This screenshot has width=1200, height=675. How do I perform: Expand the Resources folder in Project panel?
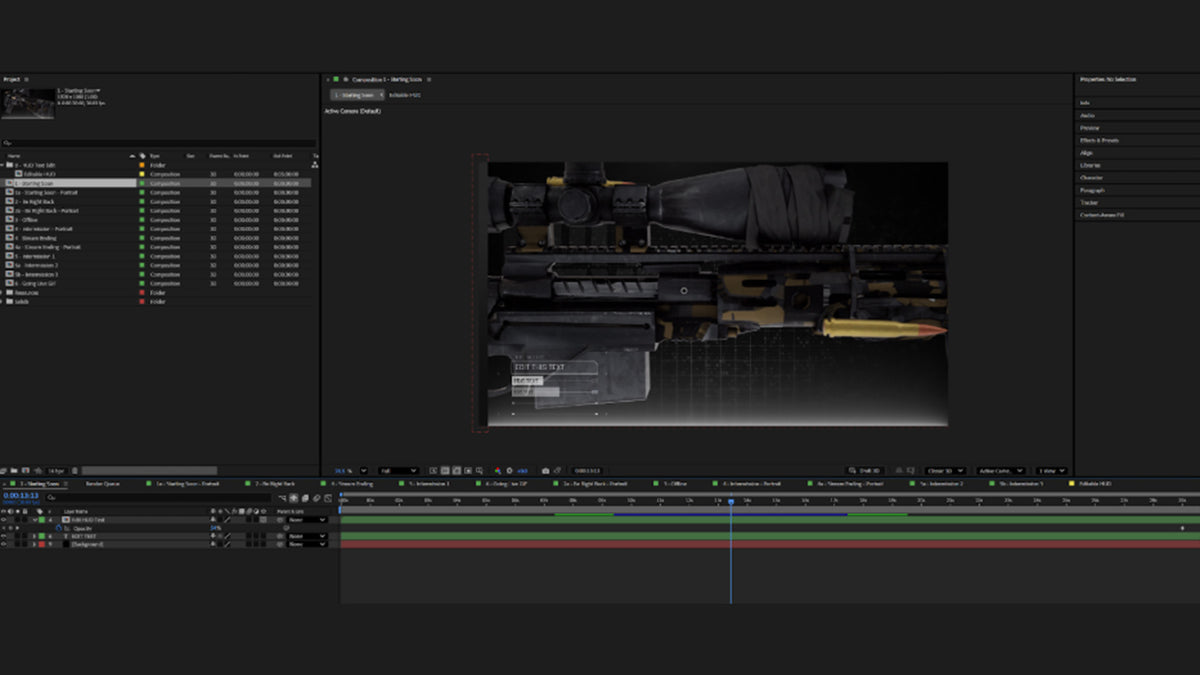(x=3, y=292)
